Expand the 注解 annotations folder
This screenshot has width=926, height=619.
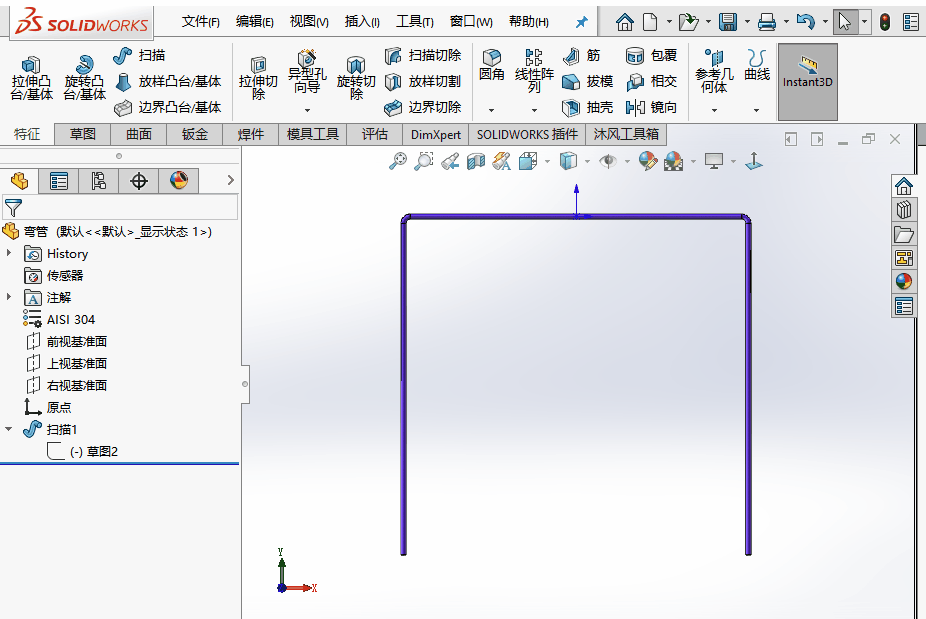click(x=9, y=297)
